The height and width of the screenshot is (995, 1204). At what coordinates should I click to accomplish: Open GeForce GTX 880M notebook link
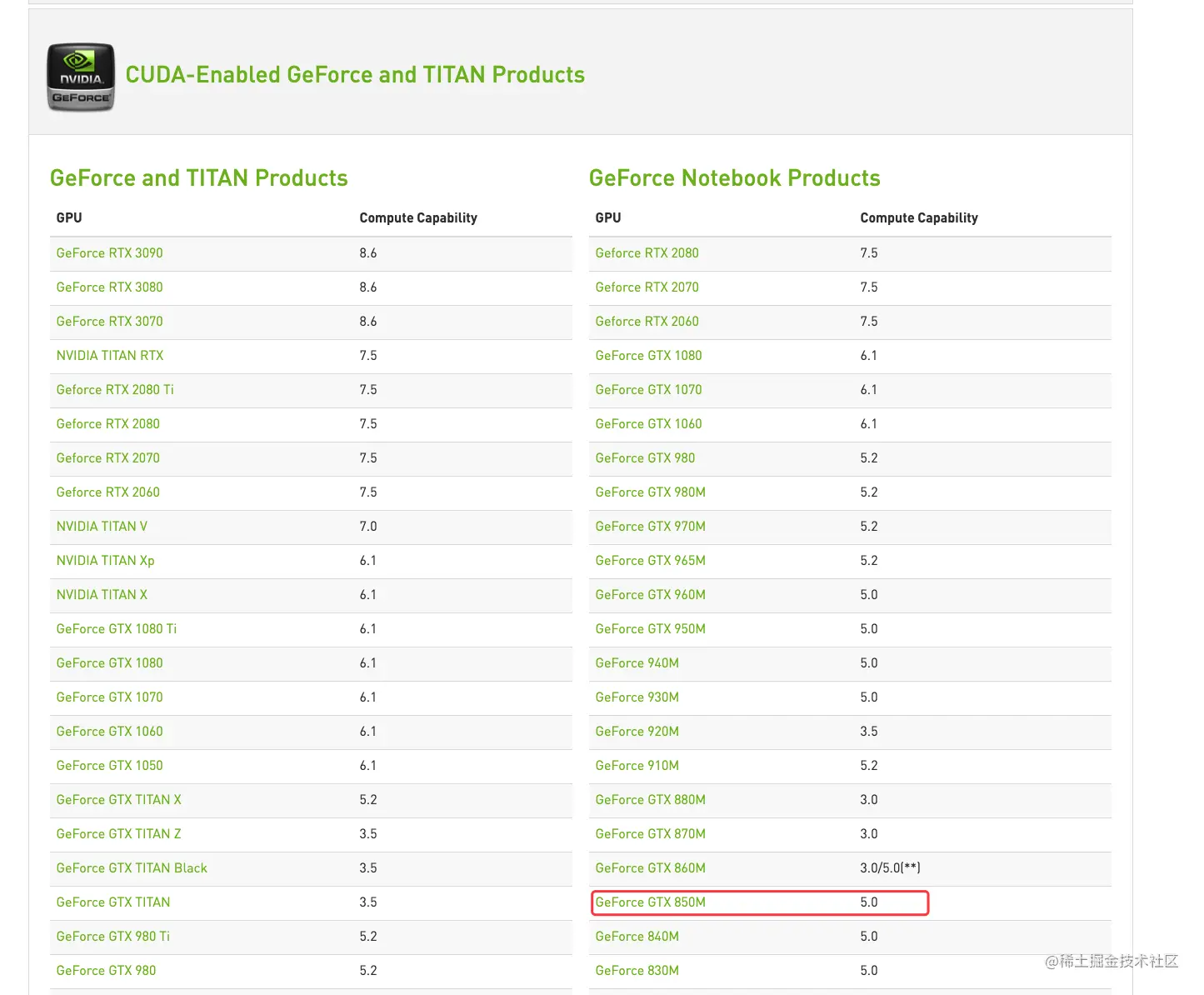(650, 800)
